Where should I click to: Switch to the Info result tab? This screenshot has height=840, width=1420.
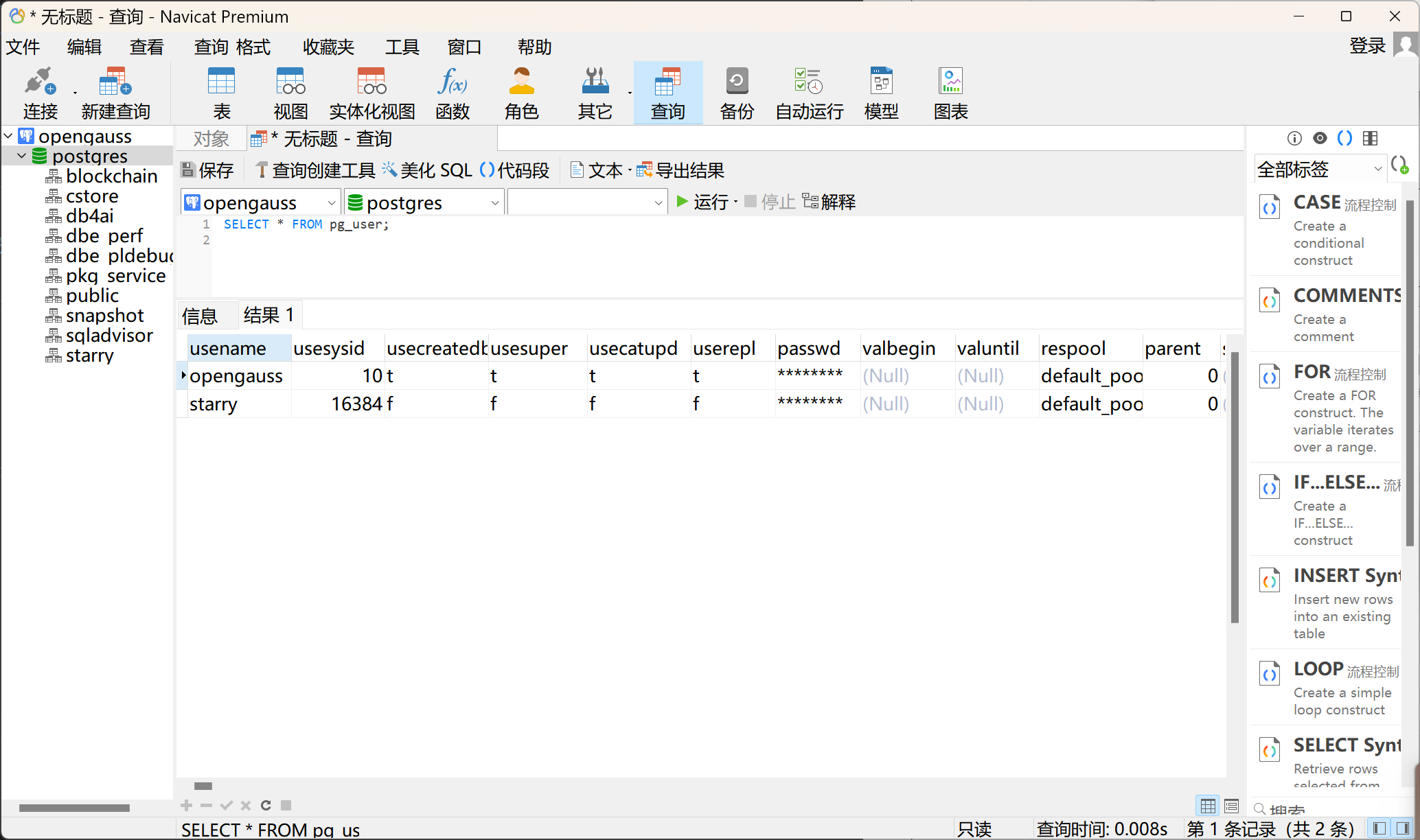[x=199, y=316]
